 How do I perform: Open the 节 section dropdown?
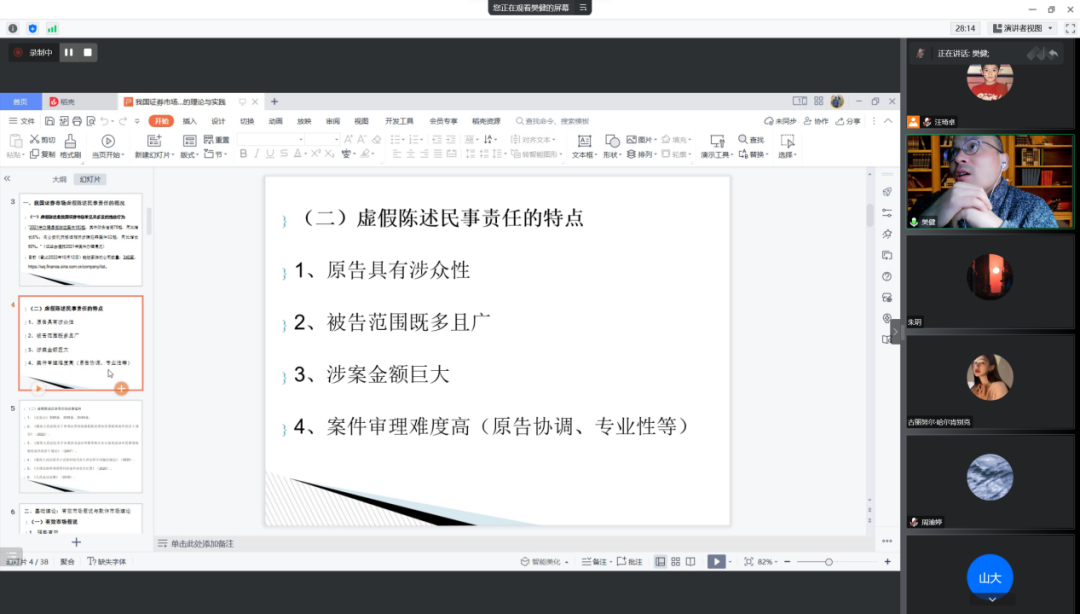coord(214,154)
